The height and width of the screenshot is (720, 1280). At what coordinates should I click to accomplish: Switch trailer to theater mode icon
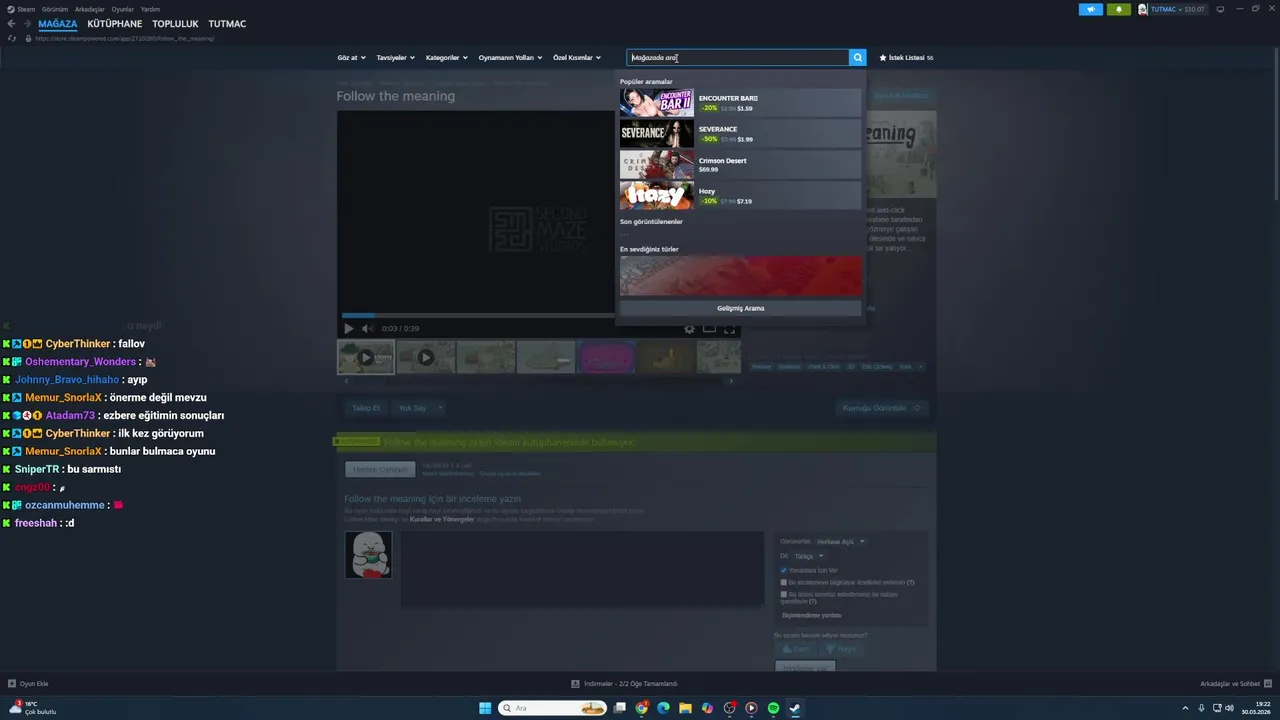pos(709,328)
